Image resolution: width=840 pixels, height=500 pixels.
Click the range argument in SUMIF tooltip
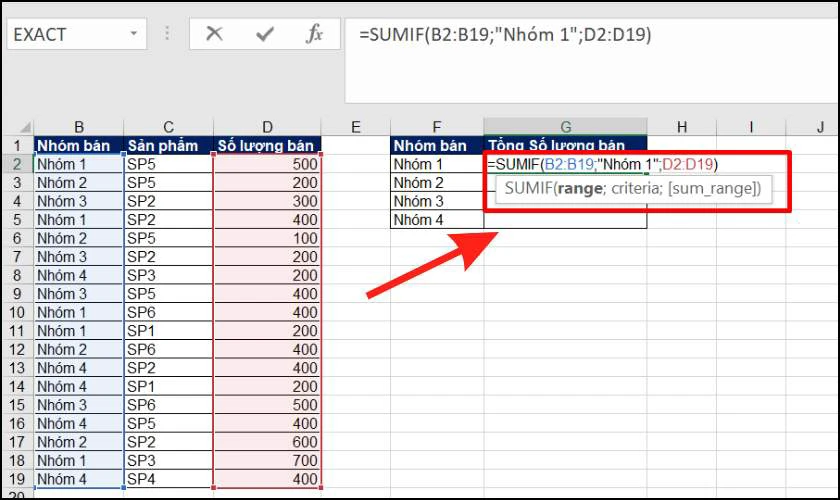click(x=580, y=189)
